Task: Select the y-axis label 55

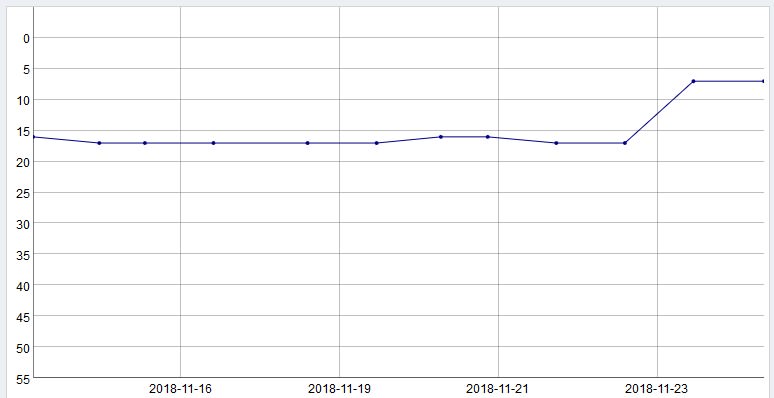Action: [x=24, y=379]
